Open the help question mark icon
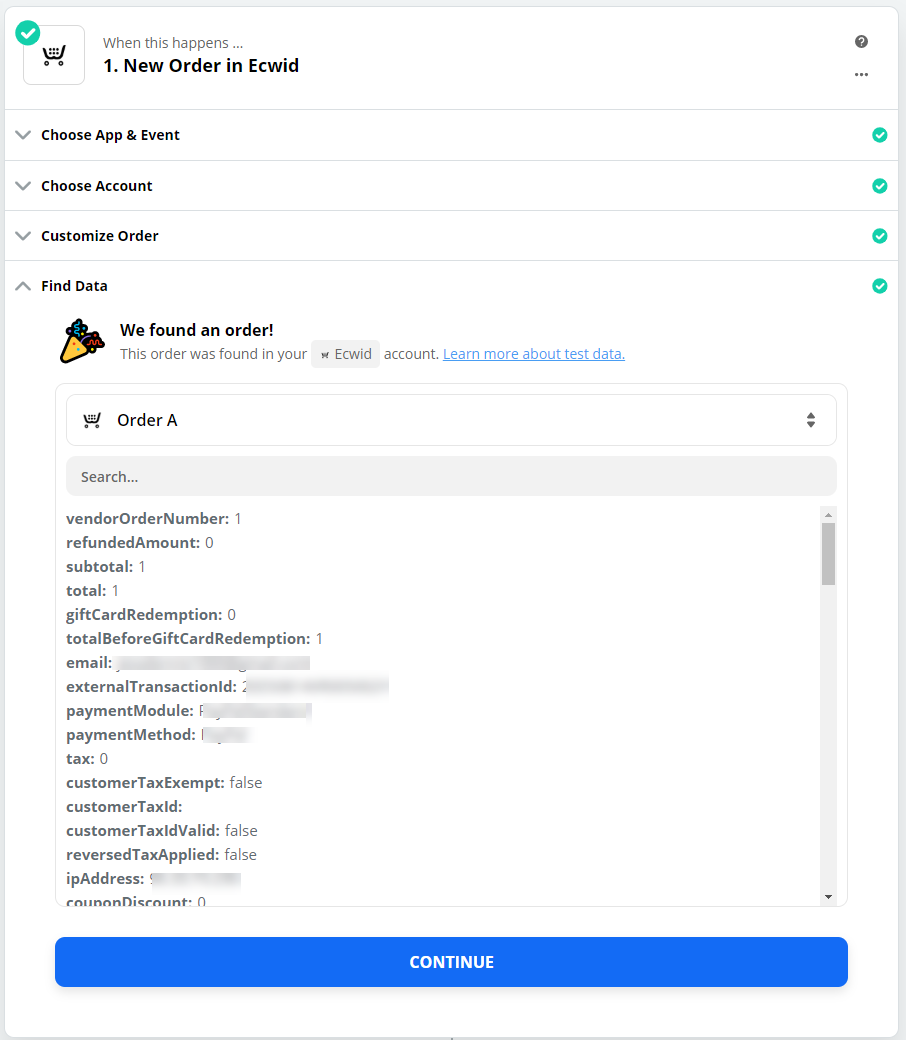 (x=861, y=41)
